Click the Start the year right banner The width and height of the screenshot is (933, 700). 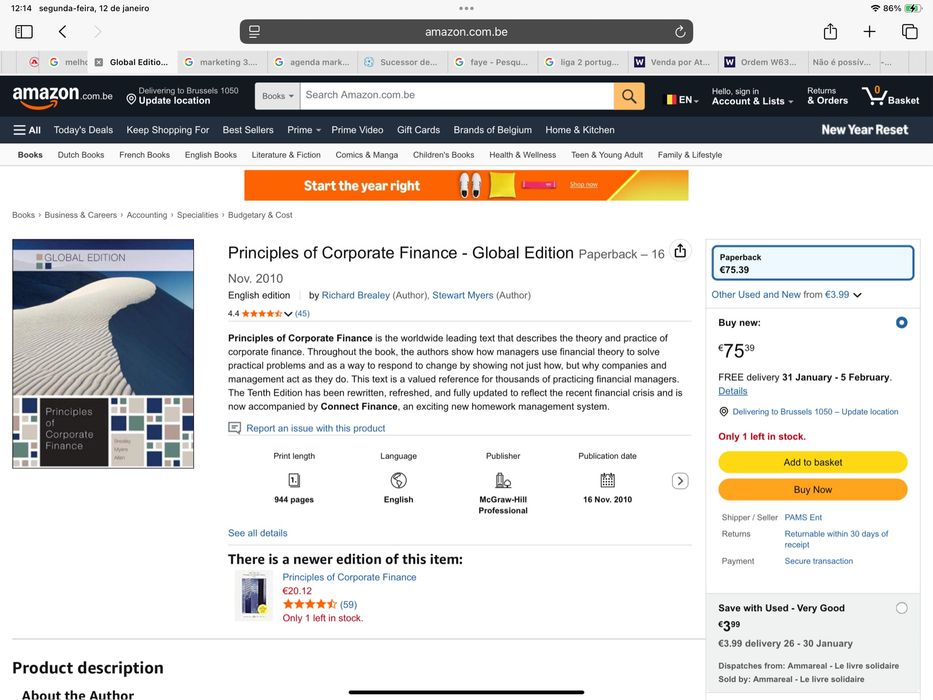pyautogui.click(x=466, y=185)
